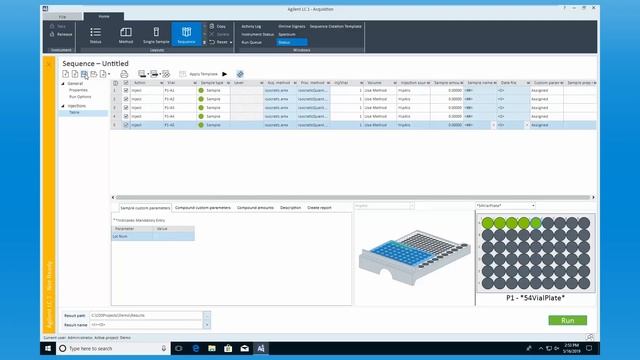Open the Create report tab

click(319, 208)
